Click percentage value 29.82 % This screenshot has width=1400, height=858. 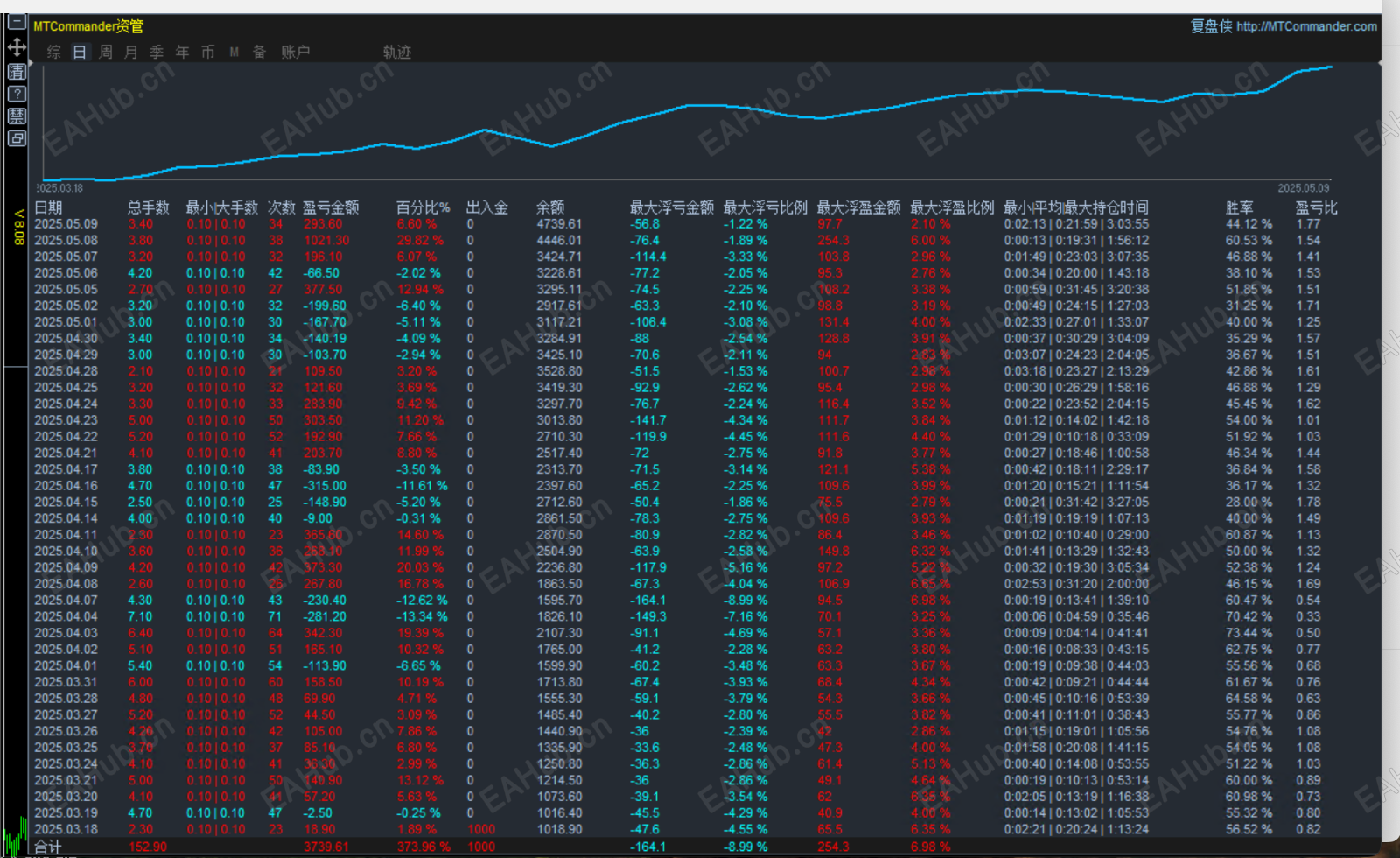pyautogui.click(x=420, y=240)
